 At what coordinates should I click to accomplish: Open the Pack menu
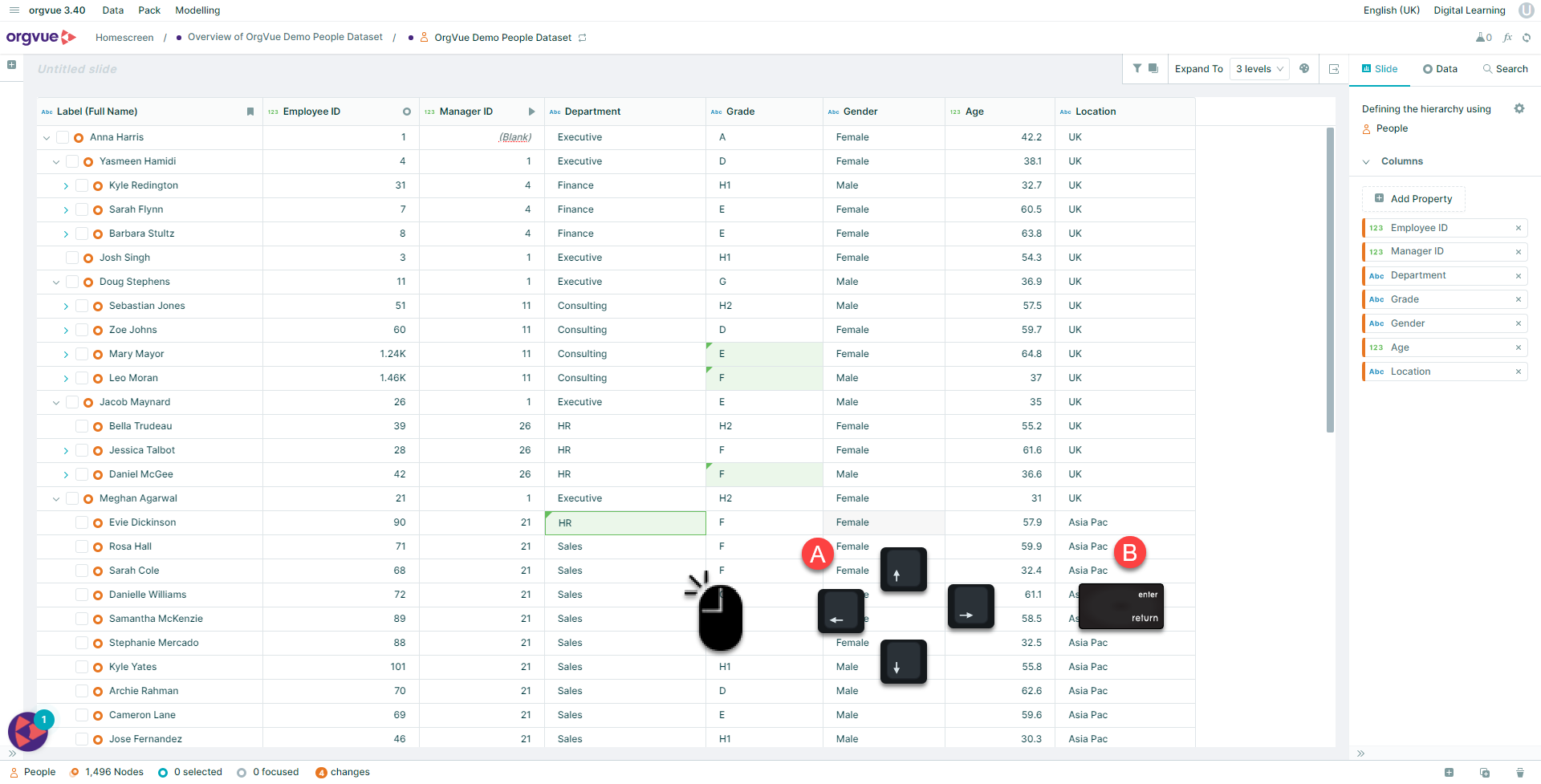(x=149, y=10)
